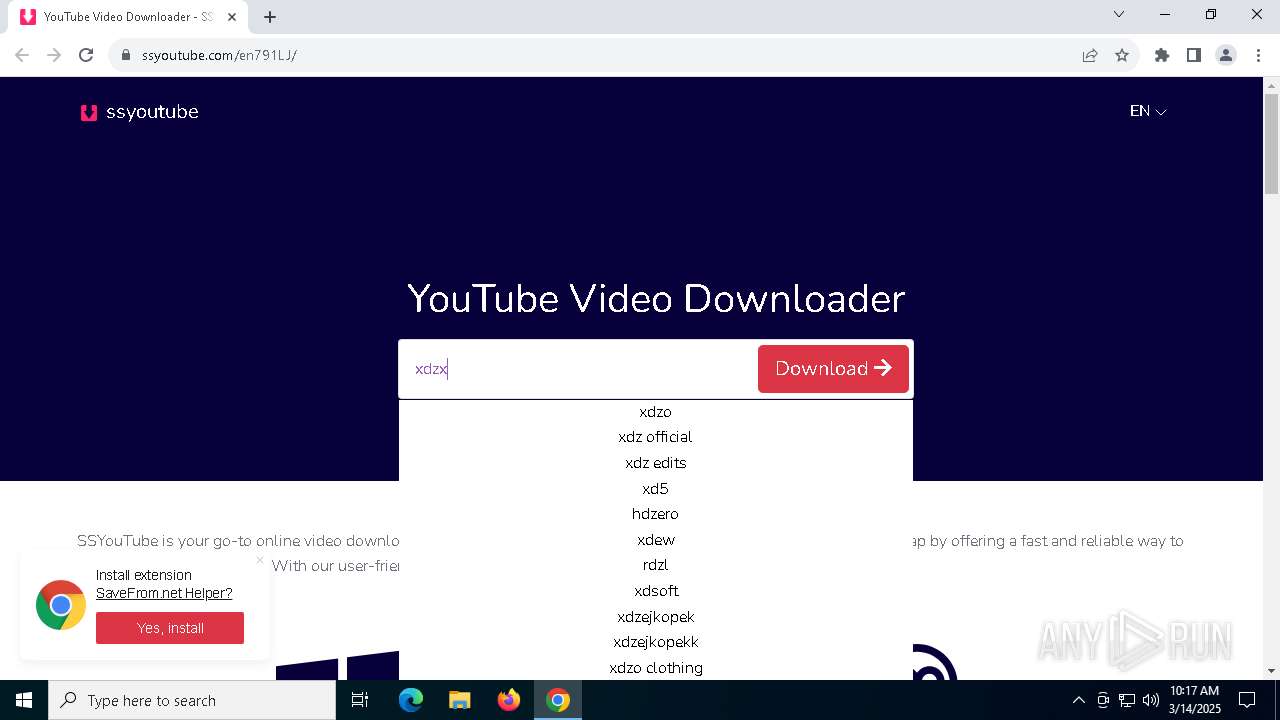Choose the 'xd5' suggestion

(656, 489)
